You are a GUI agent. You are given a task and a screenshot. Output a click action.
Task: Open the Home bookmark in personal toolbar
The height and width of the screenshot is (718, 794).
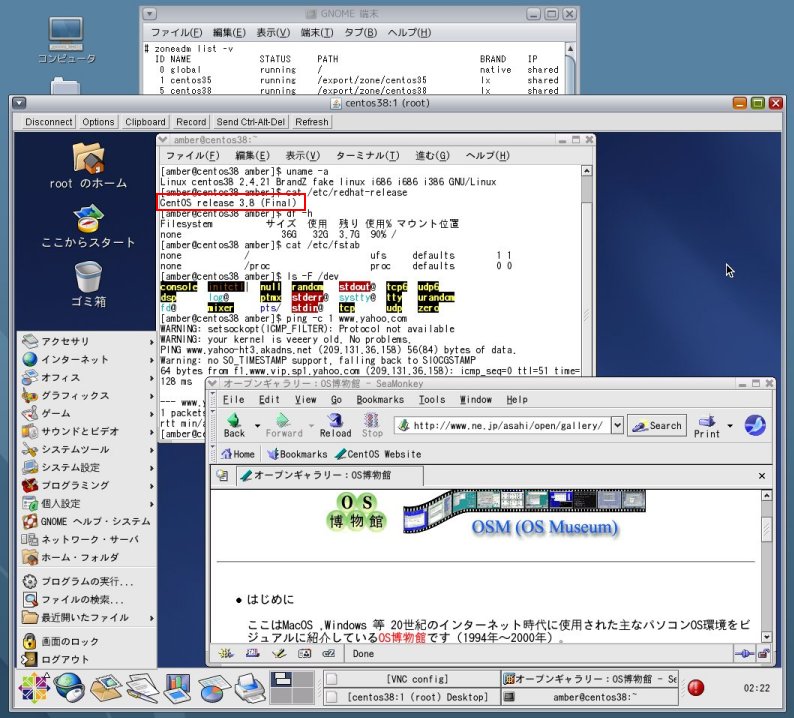click(x=238, y=454)
